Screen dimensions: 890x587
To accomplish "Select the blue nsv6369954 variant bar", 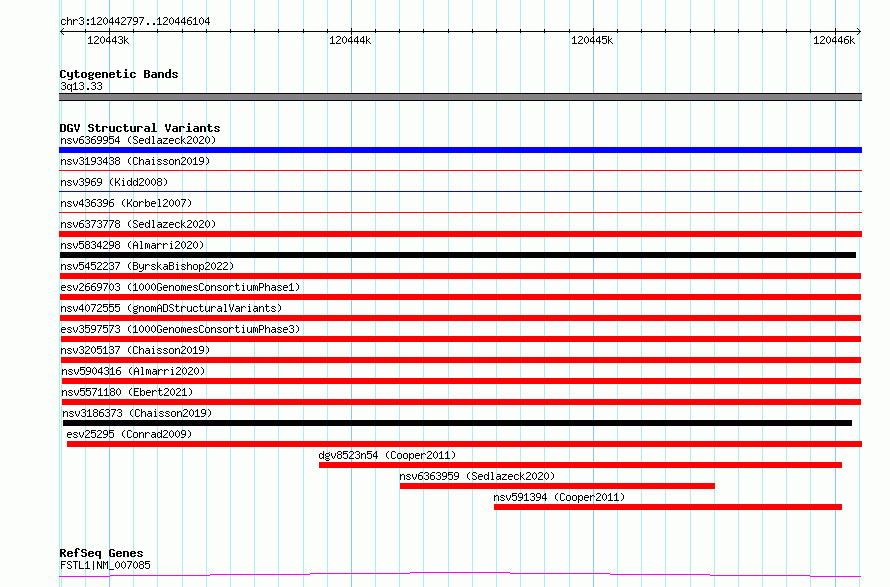I will tap(460, 150).
